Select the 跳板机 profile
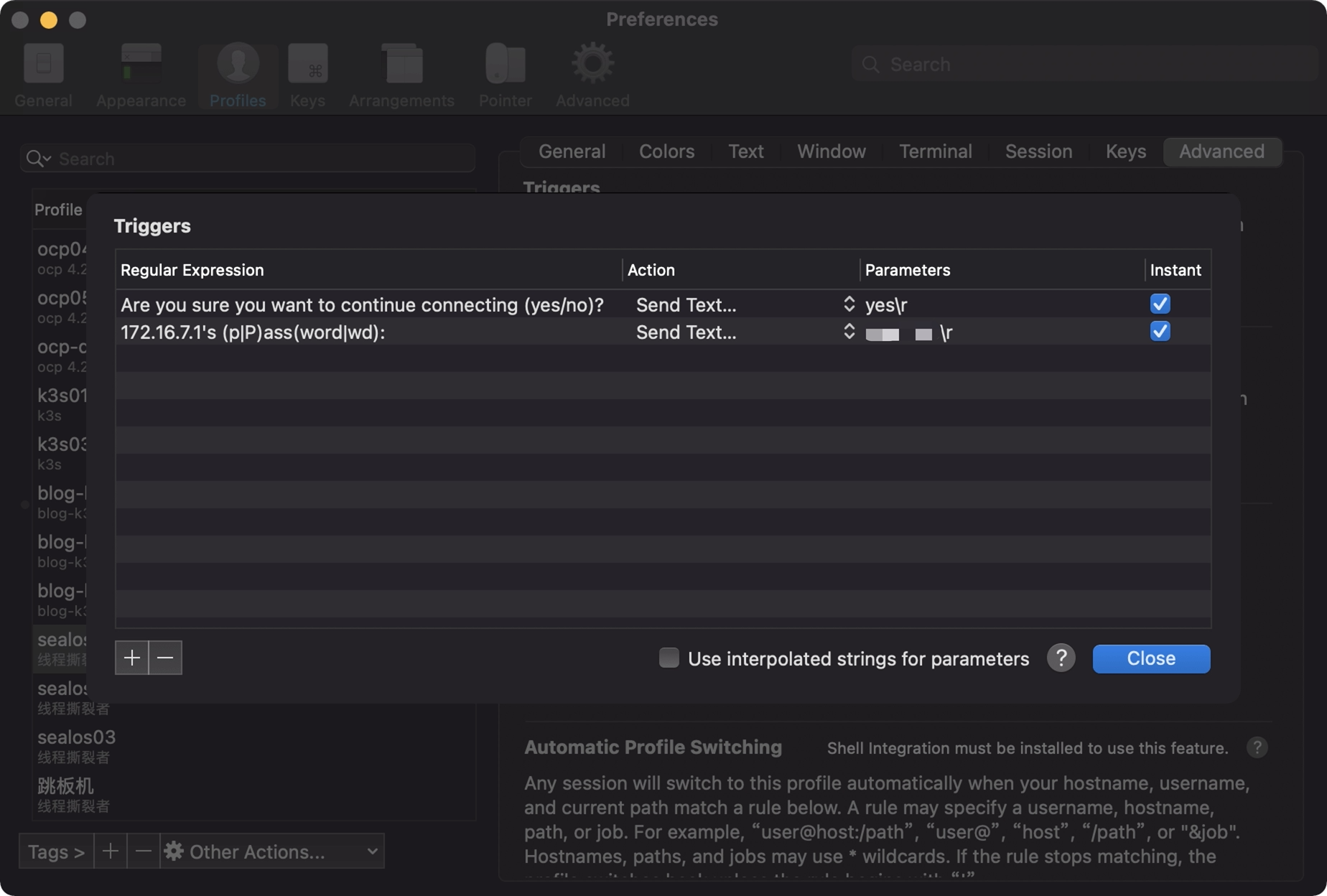The image size is (1327, 896). point(254,795)
